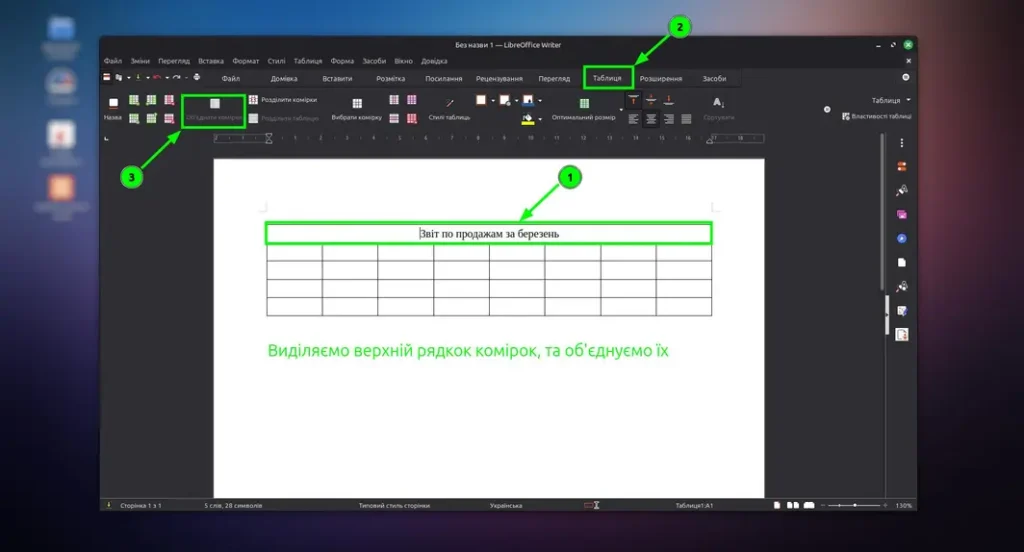This screenshot has width=1024, height=552.
Task: Click the border color icon
Action: pos(528,100)
